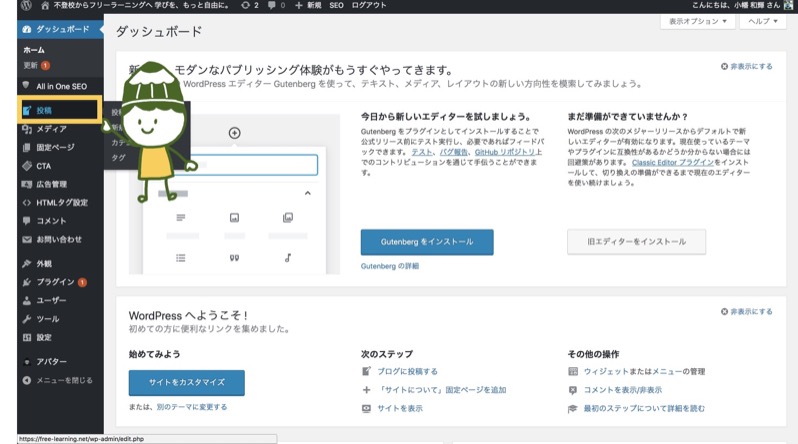Click the Gutenberg をインストール button
Screen dimensions: 798x444
pos(427,242)
